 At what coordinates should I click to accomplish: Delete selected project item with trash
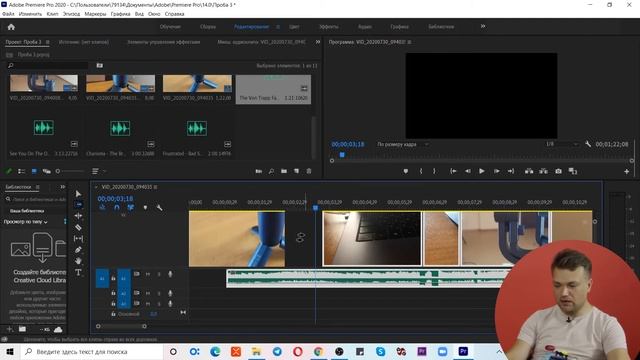[309, 171]
